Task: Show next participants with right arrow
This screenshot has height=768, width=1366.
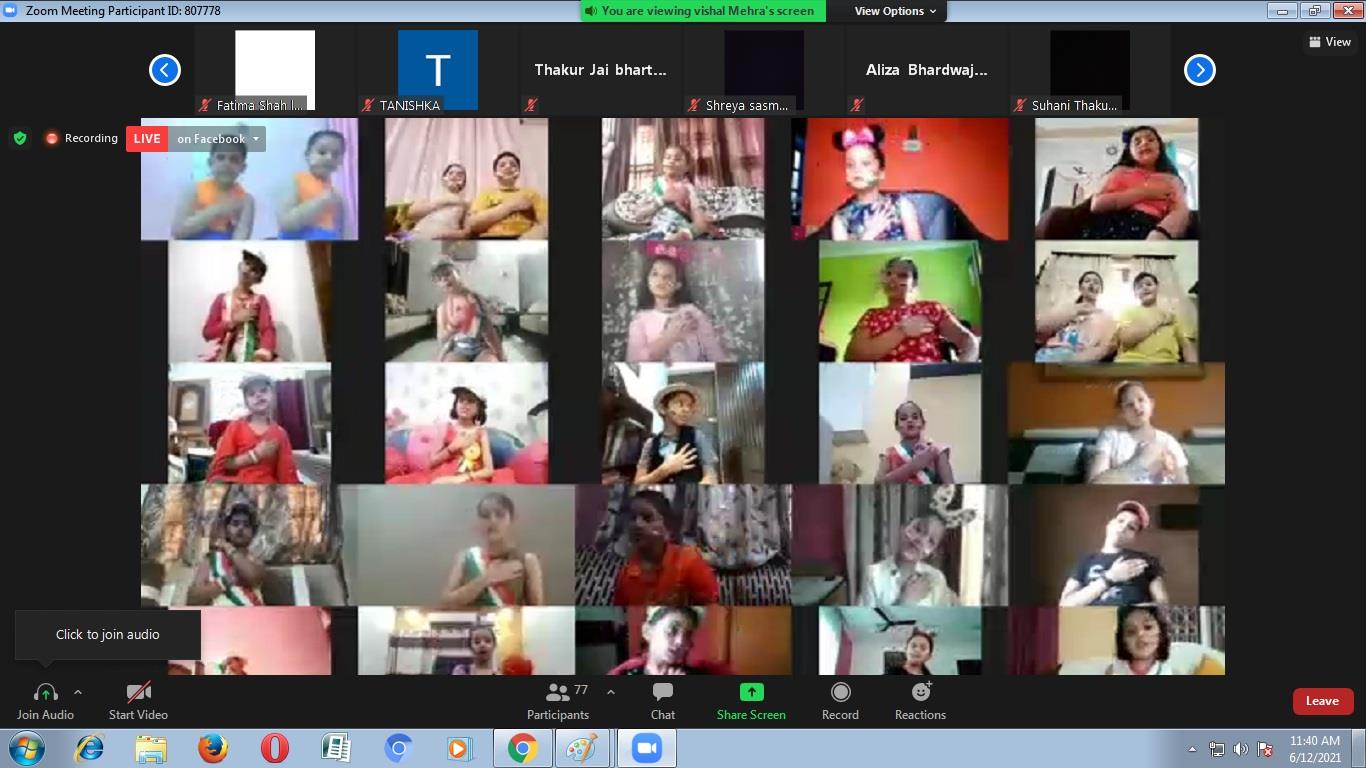Action: point(1199,70)
